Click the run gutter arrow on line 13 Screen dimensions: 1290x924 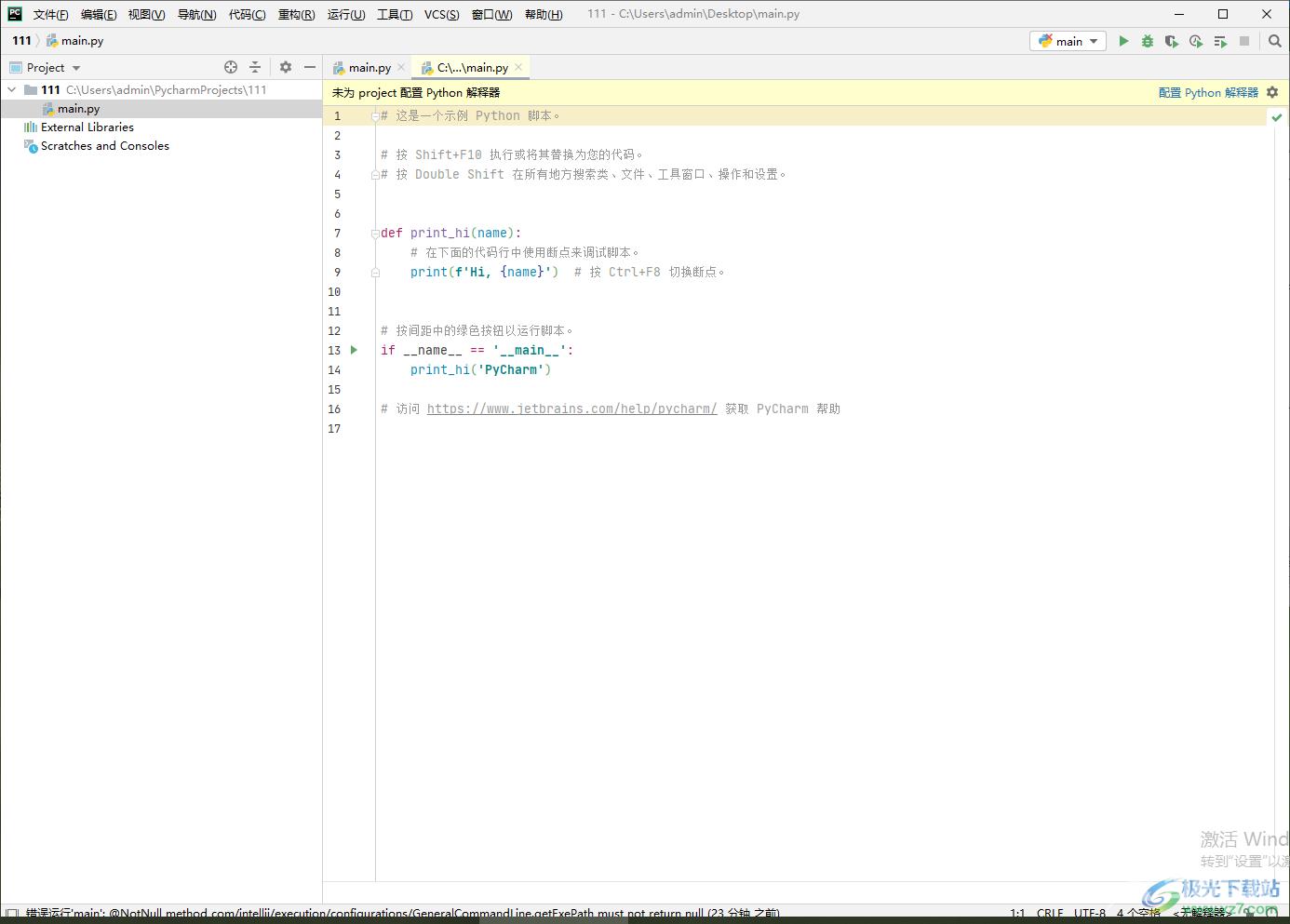click(x=354, y=350)
